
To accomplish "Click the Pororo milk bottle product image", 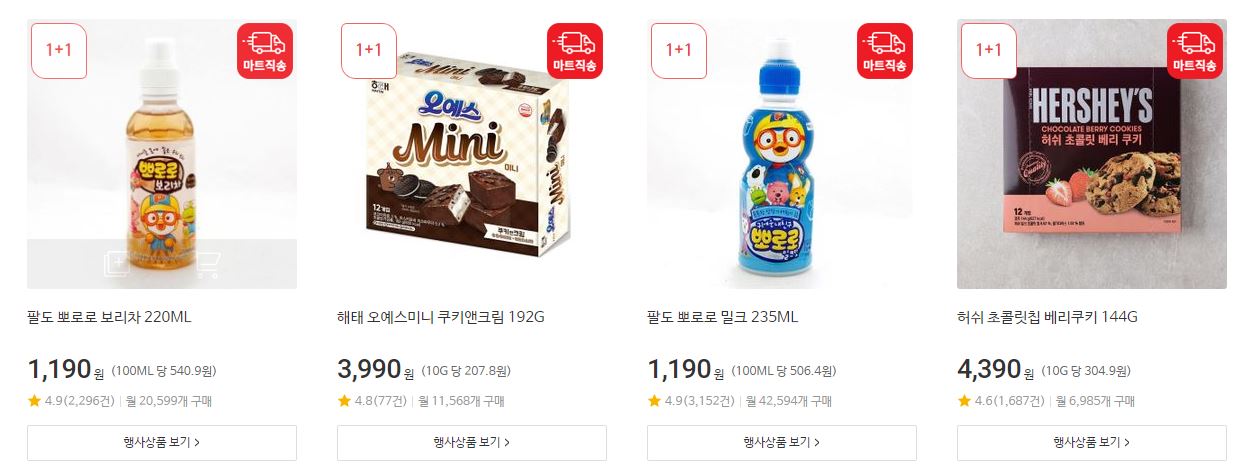I will click(x=782, y=154).
